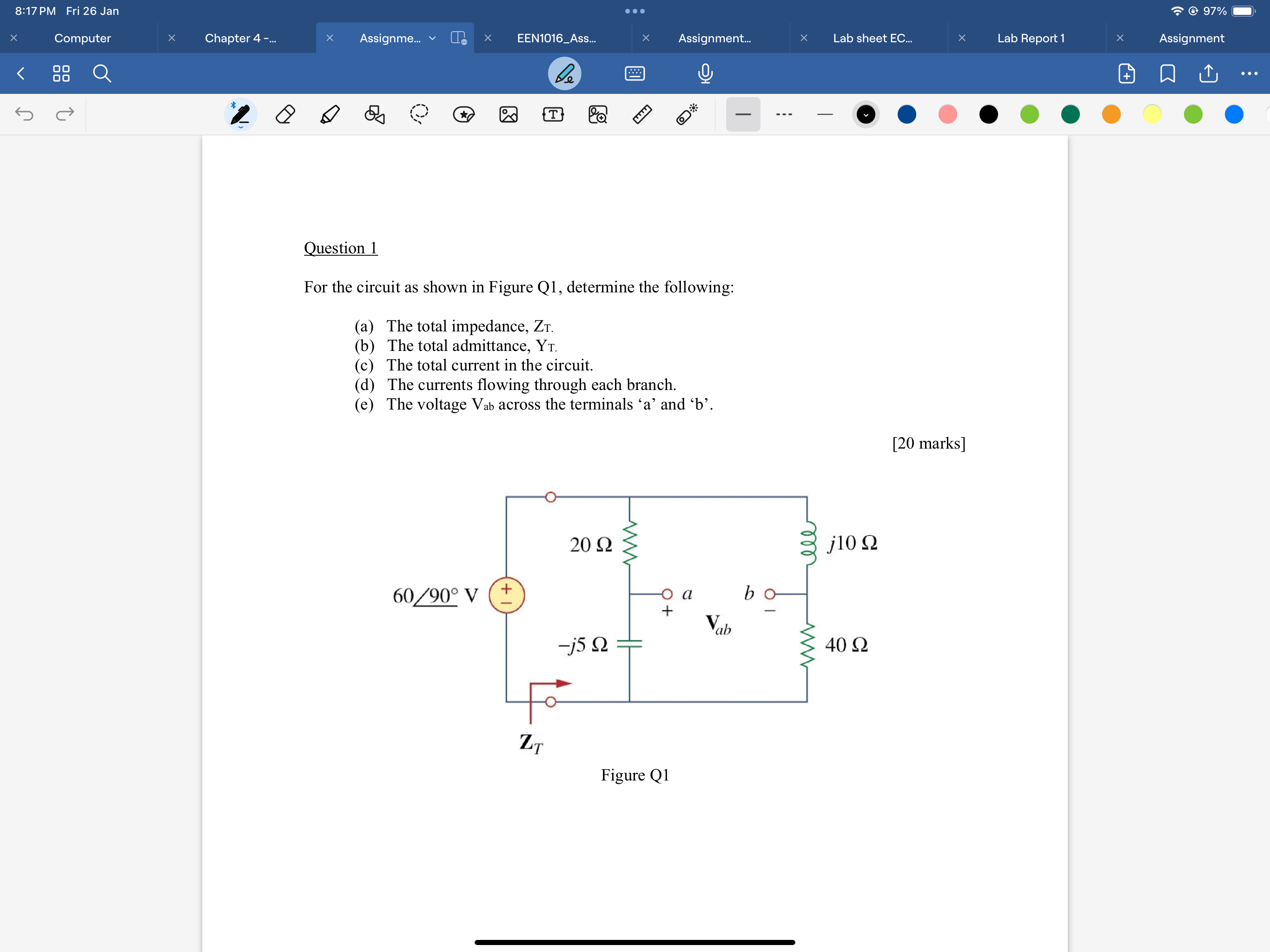Add a new page to the notebook
The height and width of the screenshot is (952, 1270).
tap(1126, 73)
